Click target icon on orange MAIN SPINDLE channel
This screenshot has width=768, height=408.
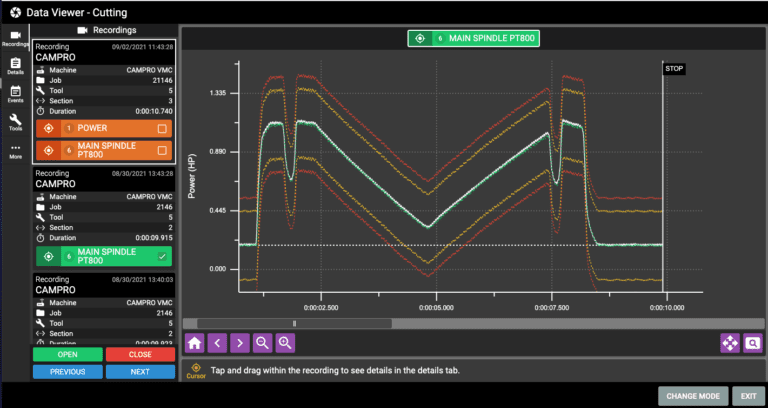[x=48, y=150]
